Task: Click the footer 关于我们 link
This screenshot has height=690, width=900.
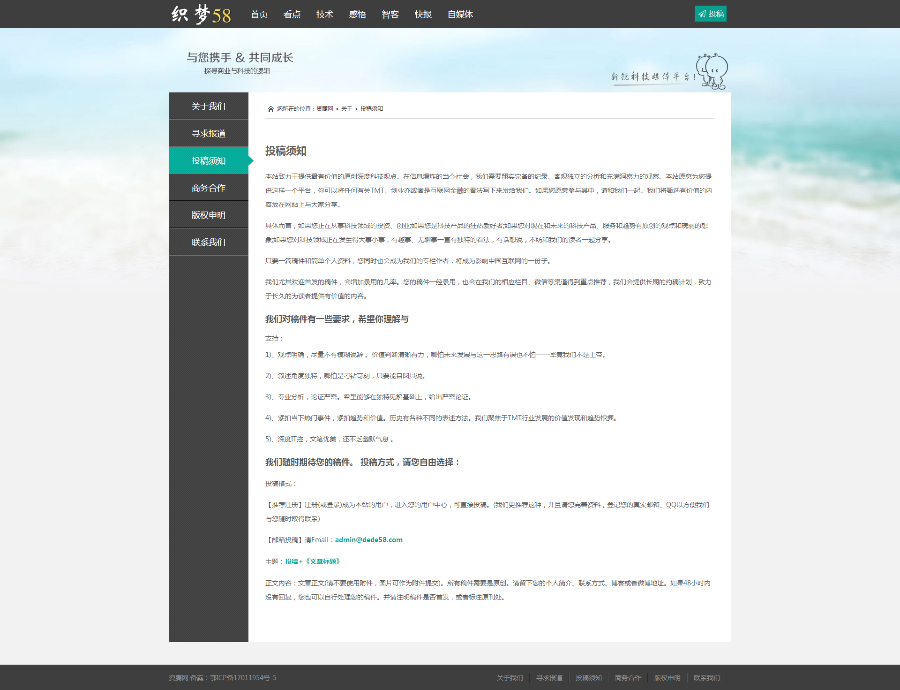Action: [510, 678]
